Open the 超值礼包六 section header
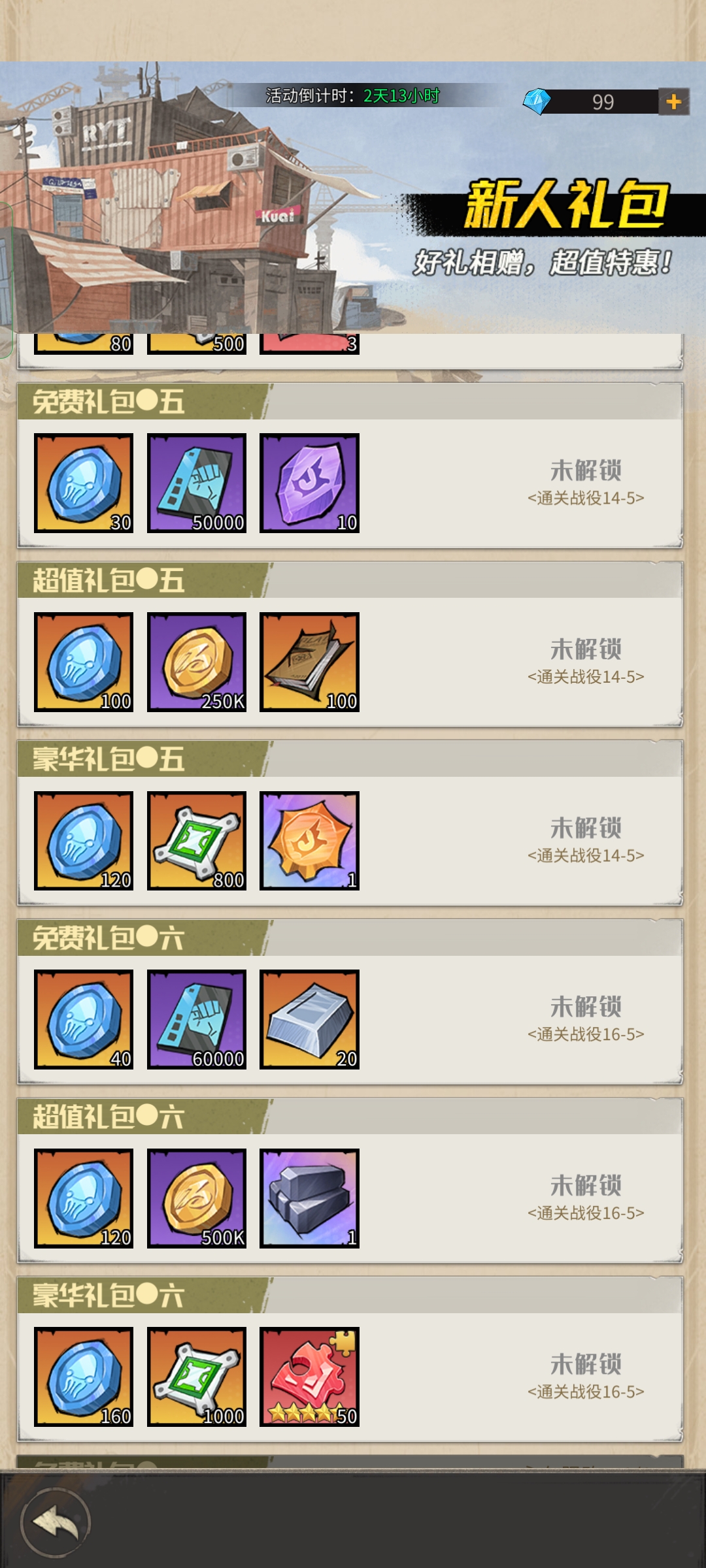706x1568 pixels. [x=350, y=1117]
